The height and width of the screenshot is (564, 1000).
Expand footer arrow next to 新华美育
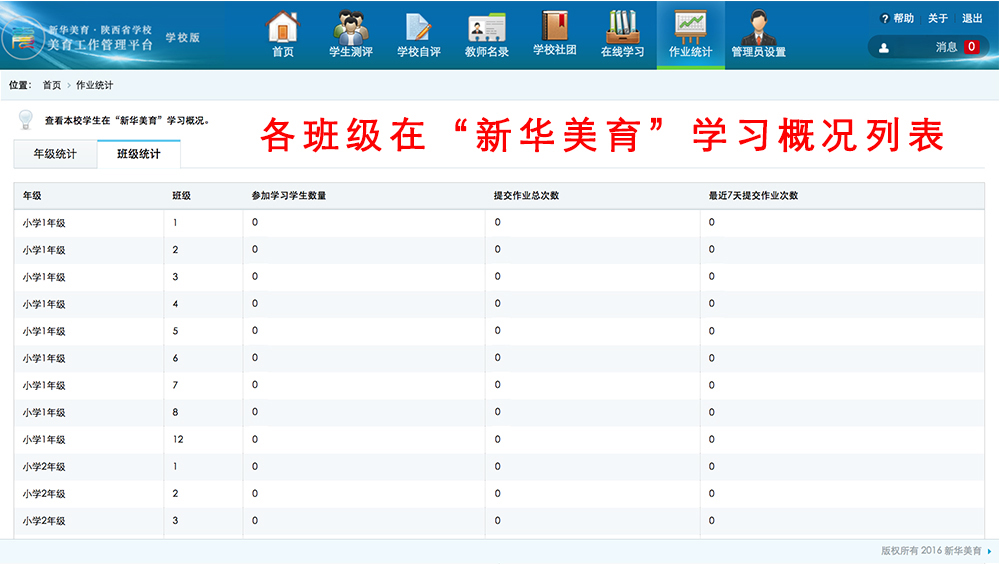pyautogui.click(x=989, y=551)
